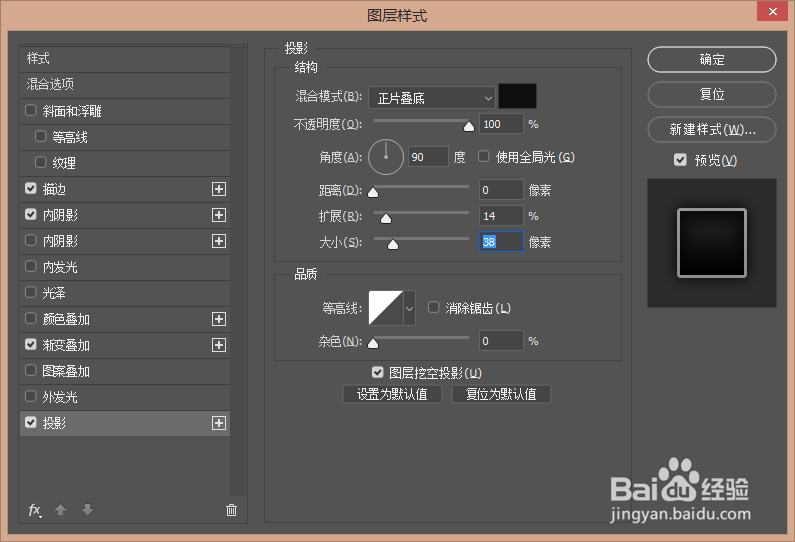Open the 等高线 contour picker arrow

point(409,308)
